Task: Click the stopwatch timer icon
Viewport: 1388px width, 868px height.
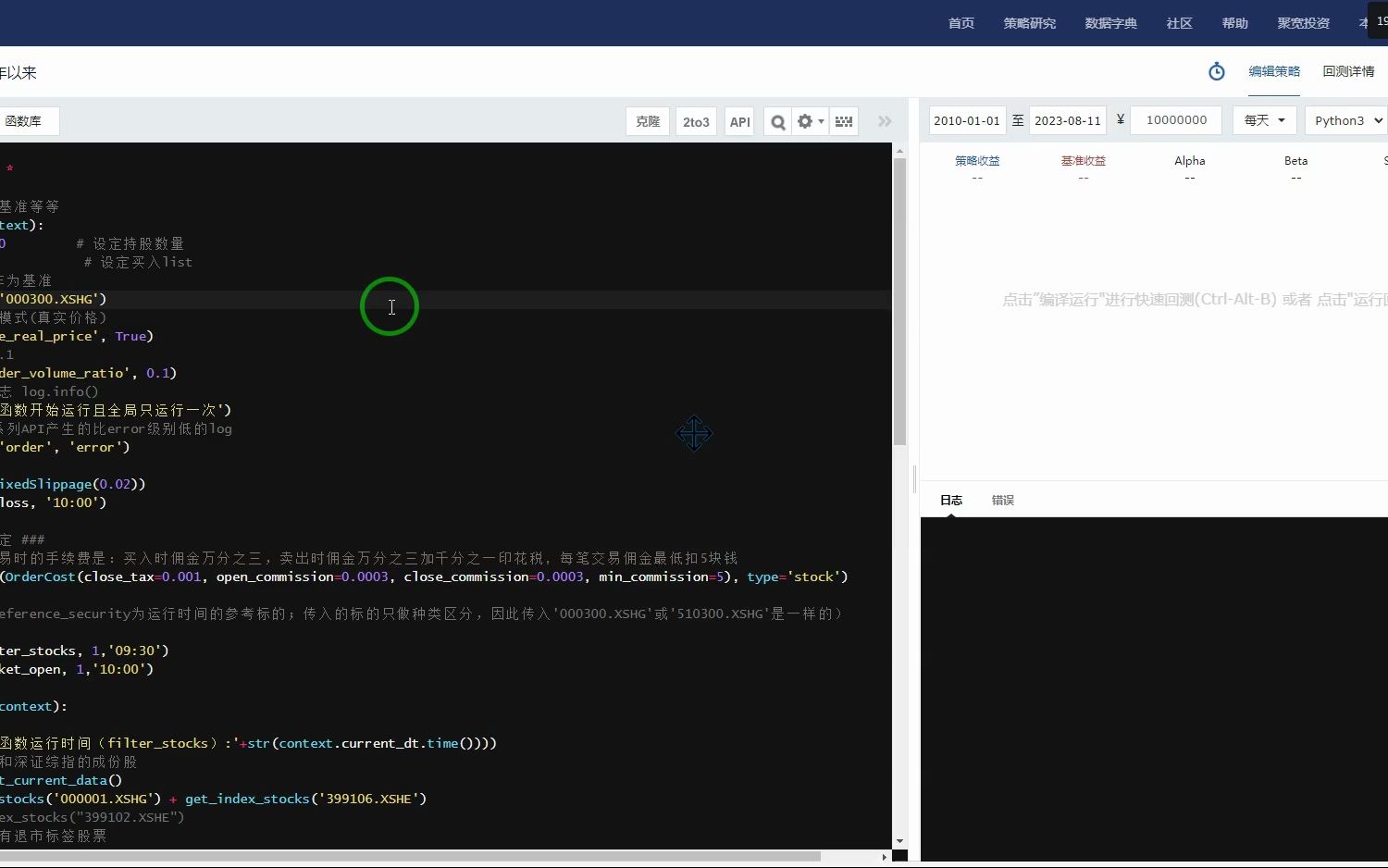Action: pyautogui.click(x=1217, y=71)
